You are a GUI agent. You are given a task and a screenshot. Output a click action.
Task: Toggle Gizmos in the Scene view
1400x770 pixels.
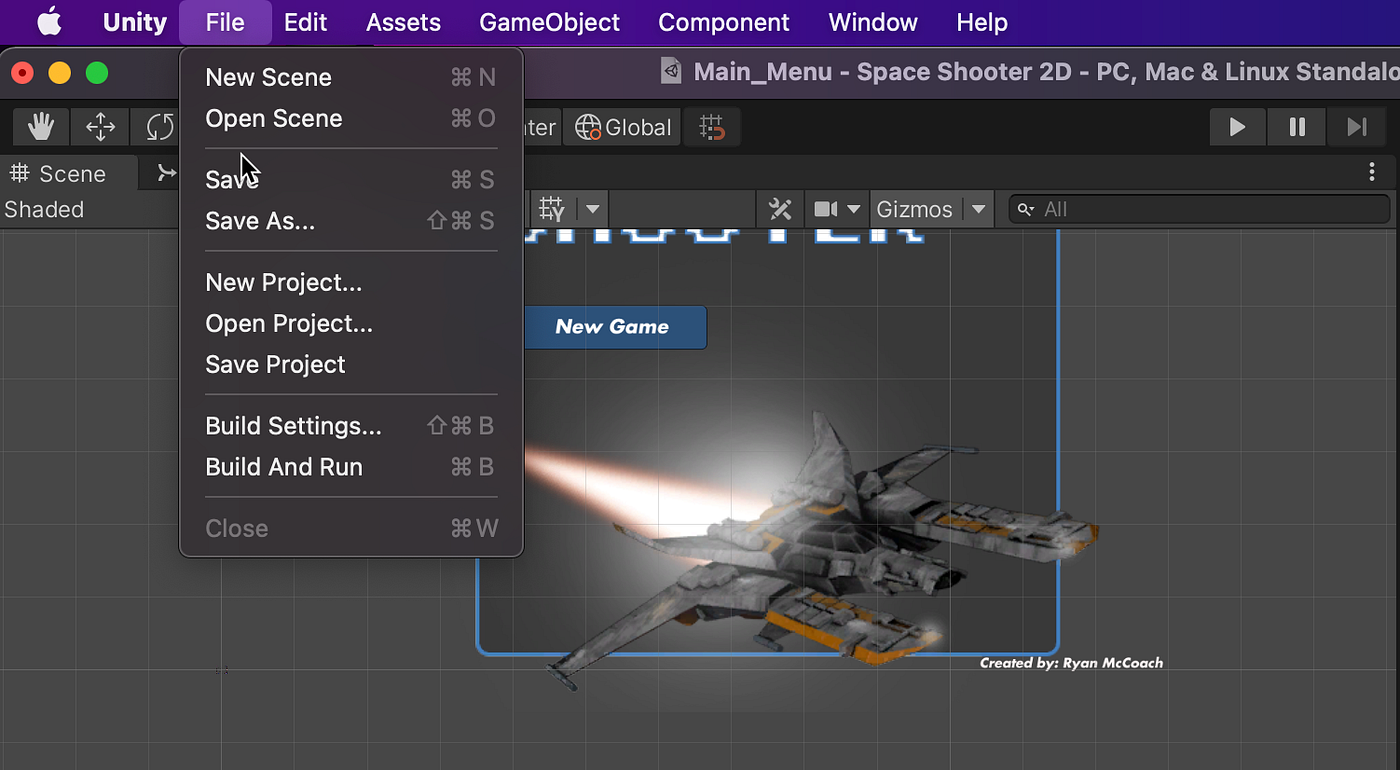(914, 209)
